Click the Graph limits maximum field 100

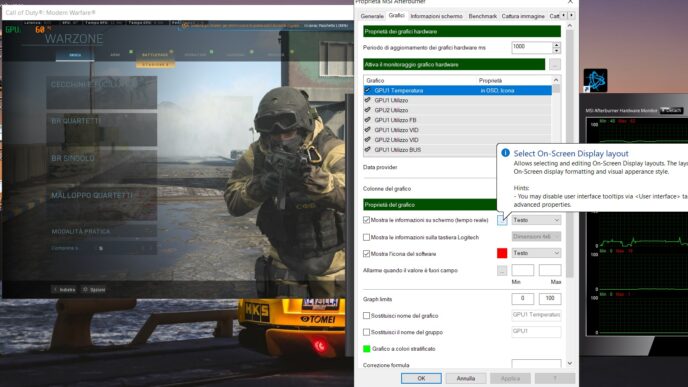point(550,299)
